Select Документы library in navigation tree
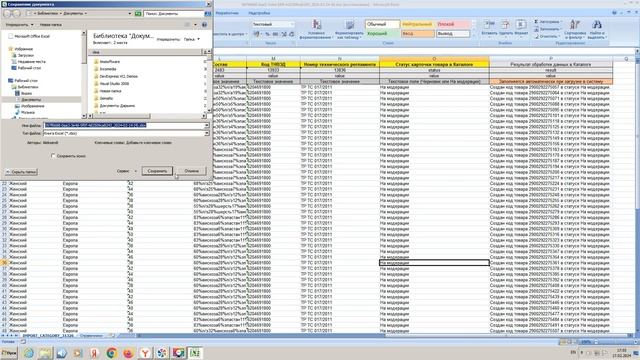The image size is (640, 360). (x=31, y=100)
